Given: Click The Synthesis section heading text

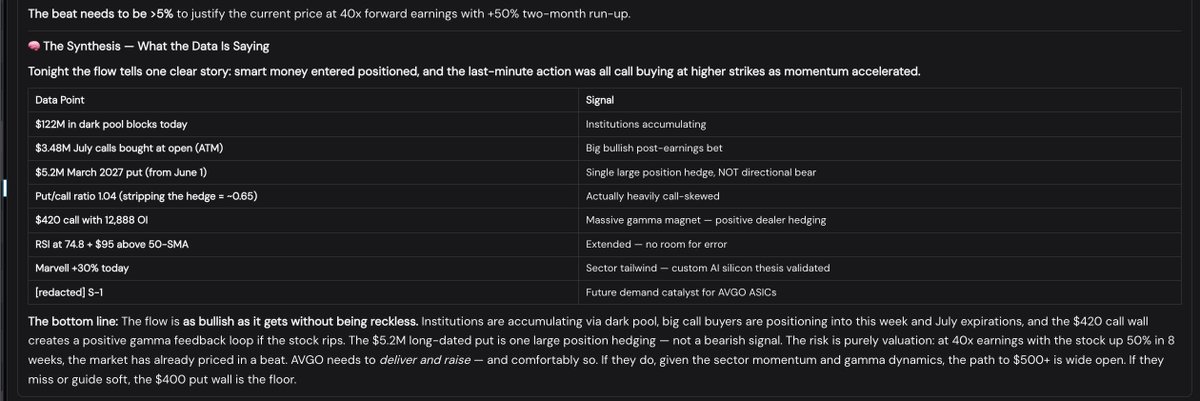Looking at the screenshot, I should click(156, 46).
